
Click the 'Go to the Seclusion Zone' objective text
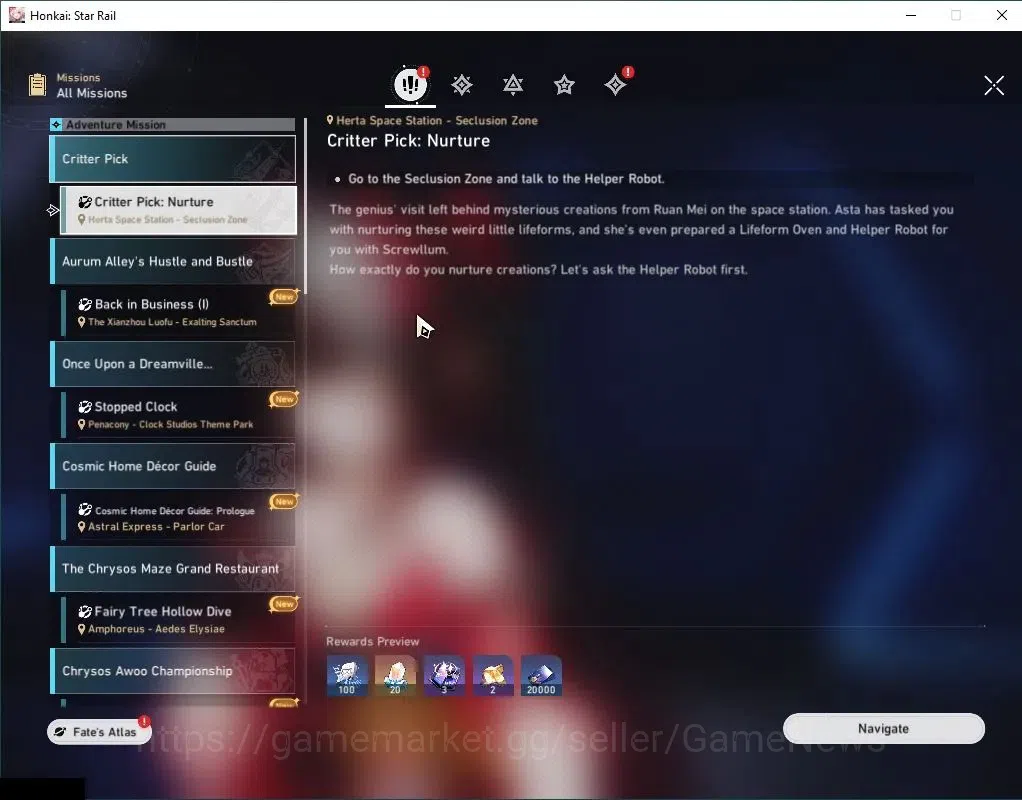(506, 179)
